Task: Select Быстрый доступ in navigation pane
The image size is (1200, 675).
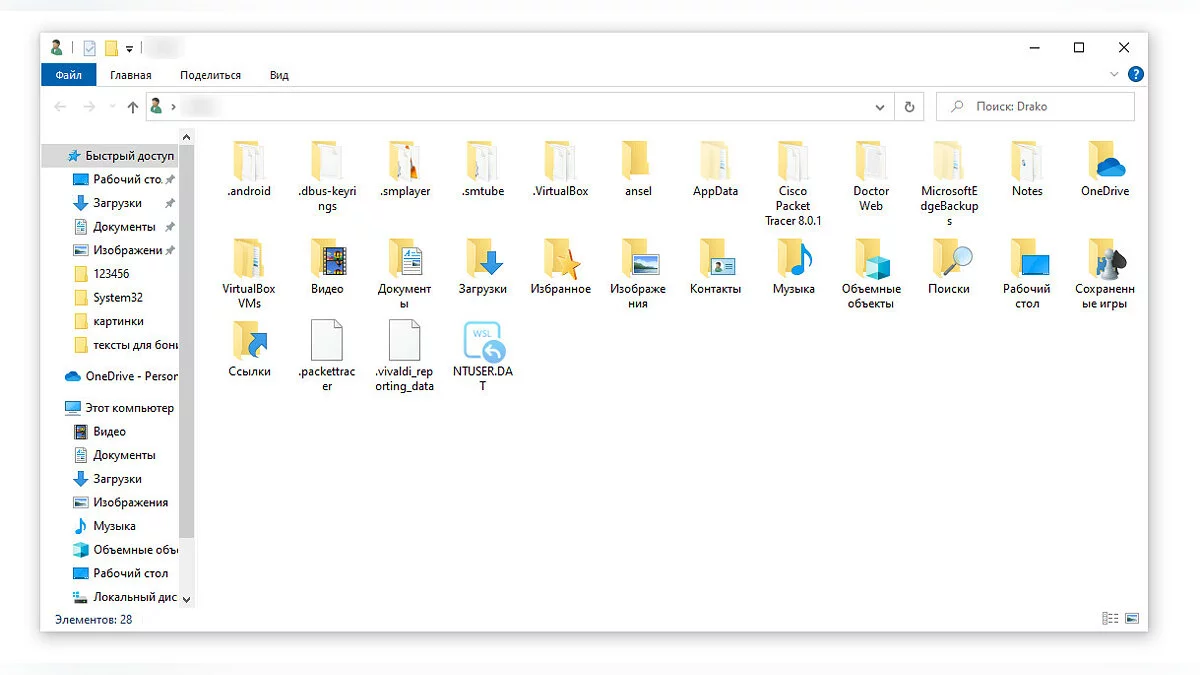Action: pyautogui.click(x=129, y=156)
